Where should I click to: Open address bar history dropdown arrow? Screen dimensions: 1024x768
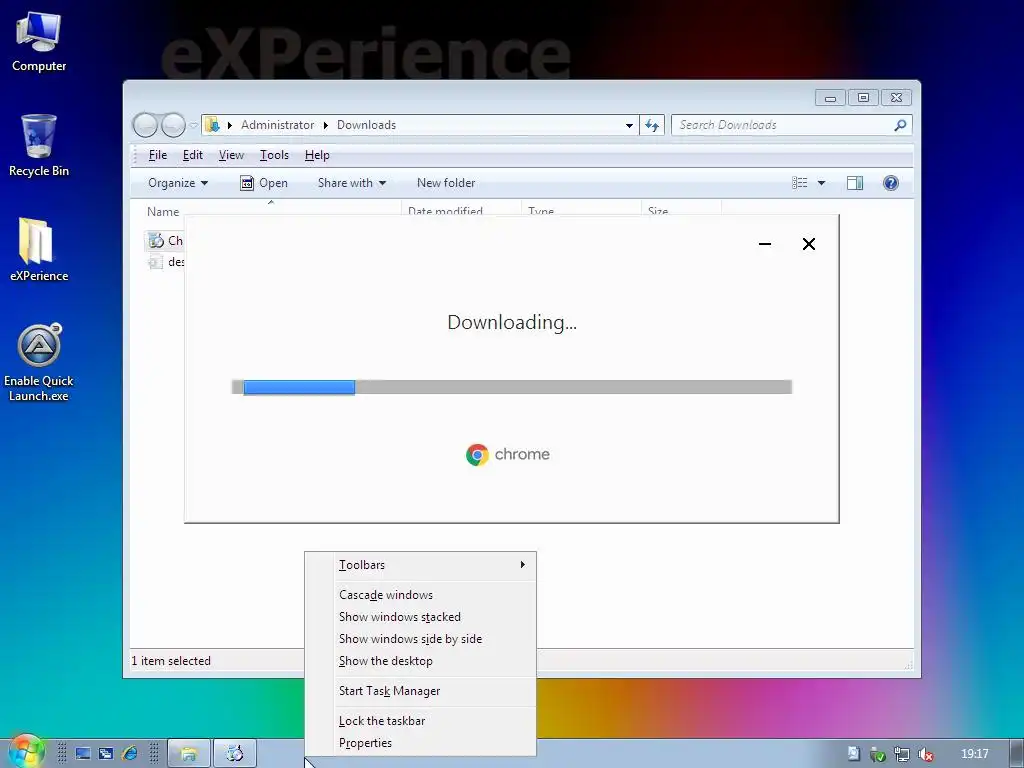tap(629, 125)
